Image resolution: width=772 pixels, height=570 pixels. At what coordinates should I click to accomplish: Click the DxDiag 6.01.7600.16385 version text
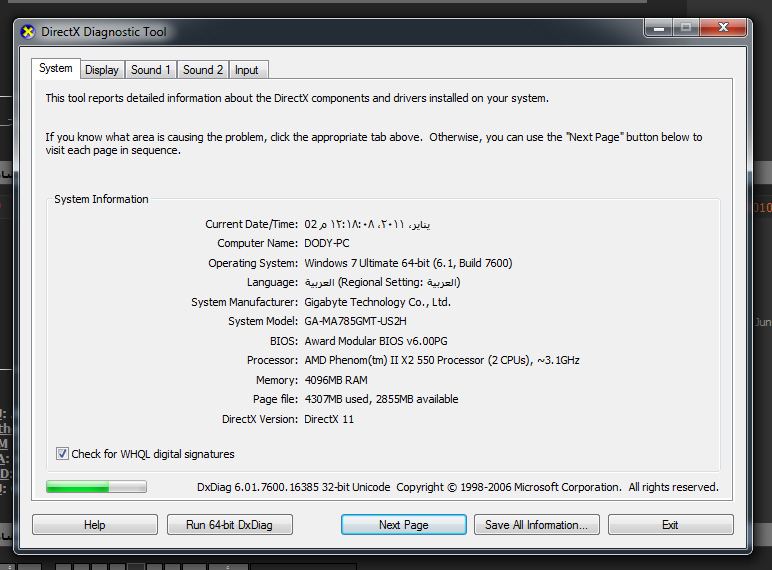point(293,487)
